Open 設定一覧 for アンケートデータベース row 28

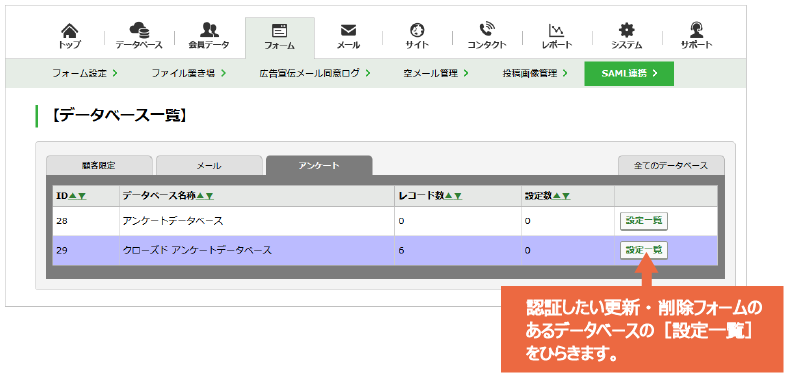tap(644, 221)
